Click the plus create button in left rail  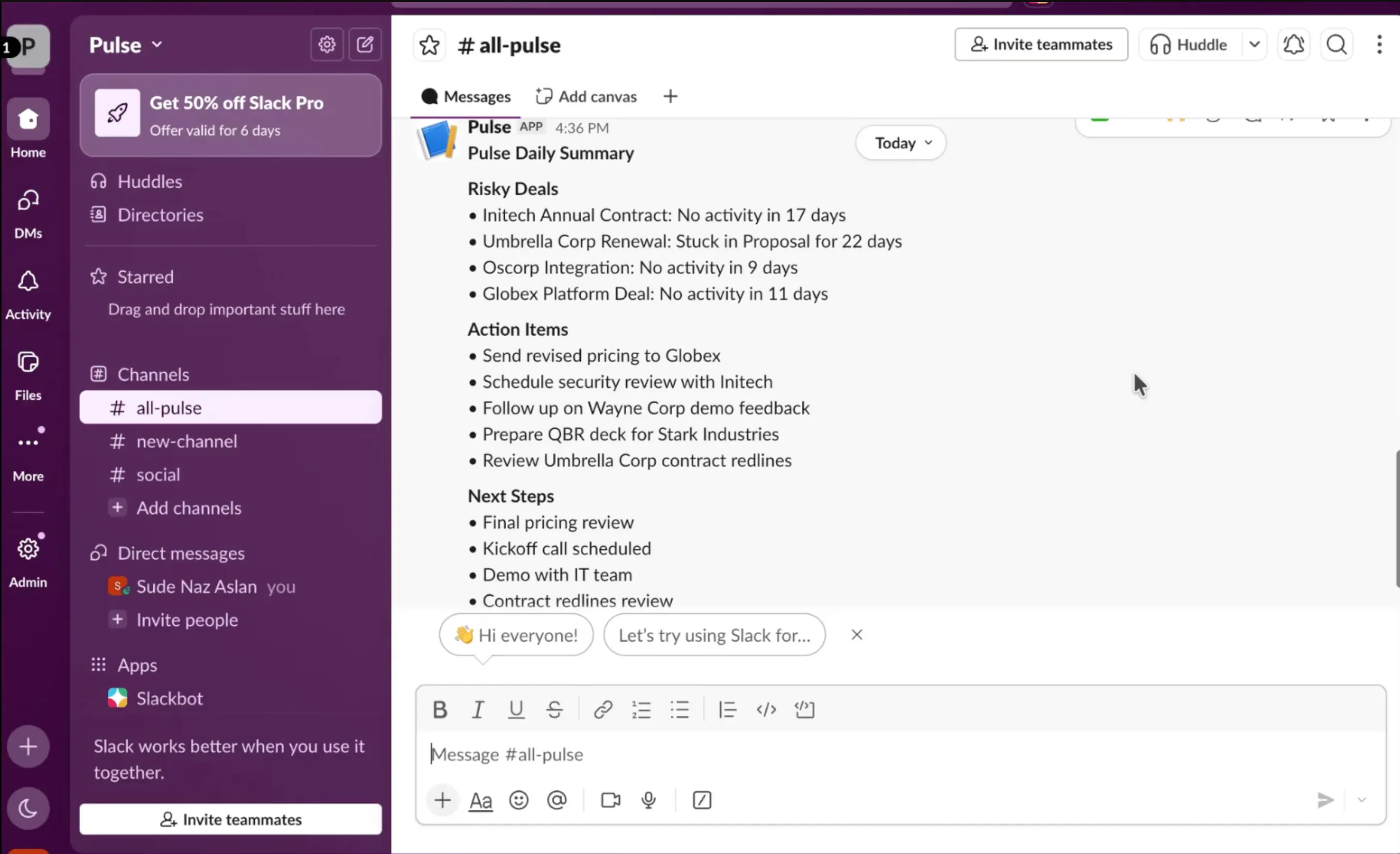tap(28, 747)
